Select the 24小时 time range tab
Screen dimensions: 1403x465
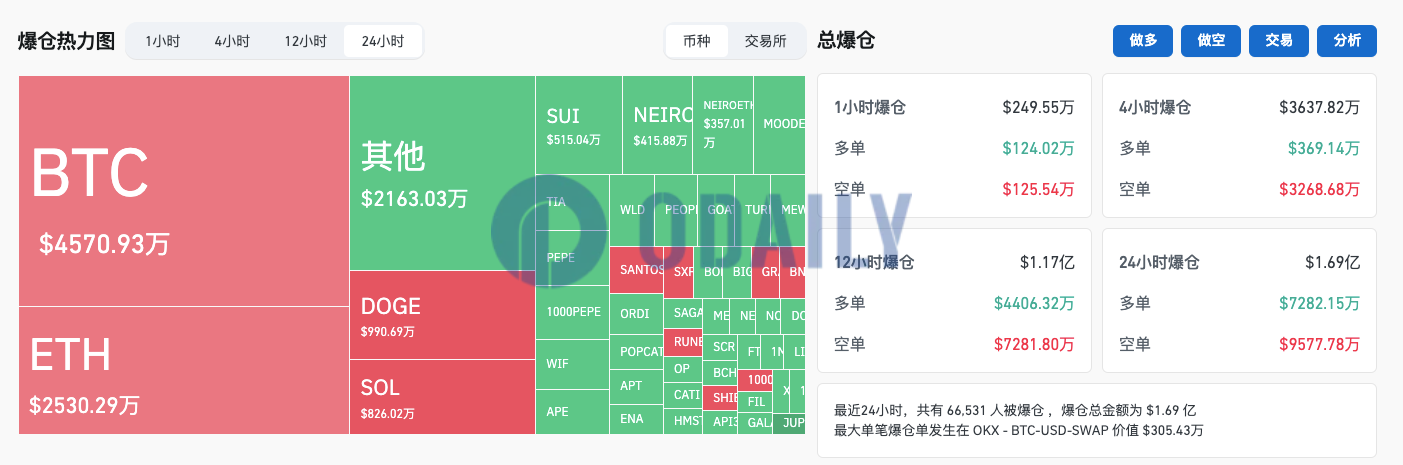[382, 41]
